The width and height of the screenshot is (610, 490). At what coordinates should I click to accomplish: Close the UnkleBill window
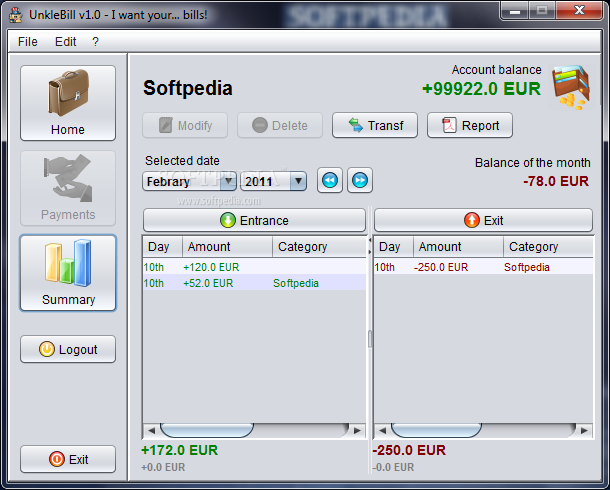(579, 10)
